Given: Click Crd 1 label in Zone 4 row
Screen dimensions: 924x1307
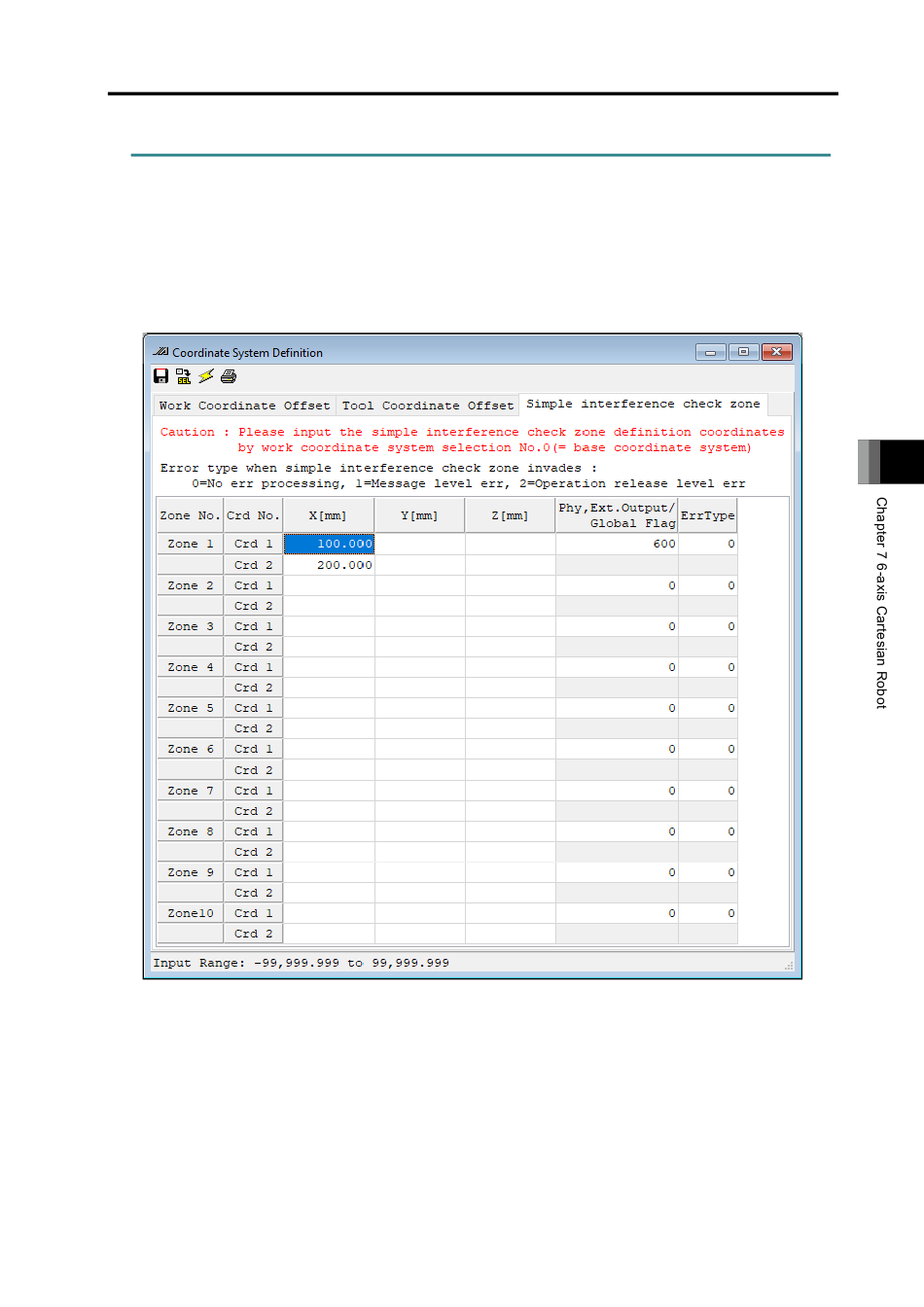Looking at the screenshot, I should [253, 667].
